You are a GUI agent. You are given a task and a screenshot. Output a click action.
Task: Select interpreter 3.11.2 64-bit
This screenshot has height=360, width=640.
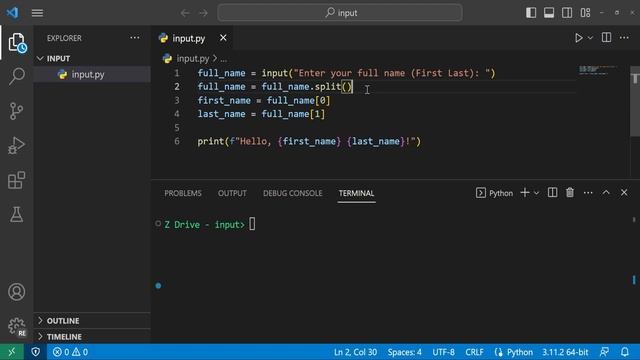pos(565,352)
